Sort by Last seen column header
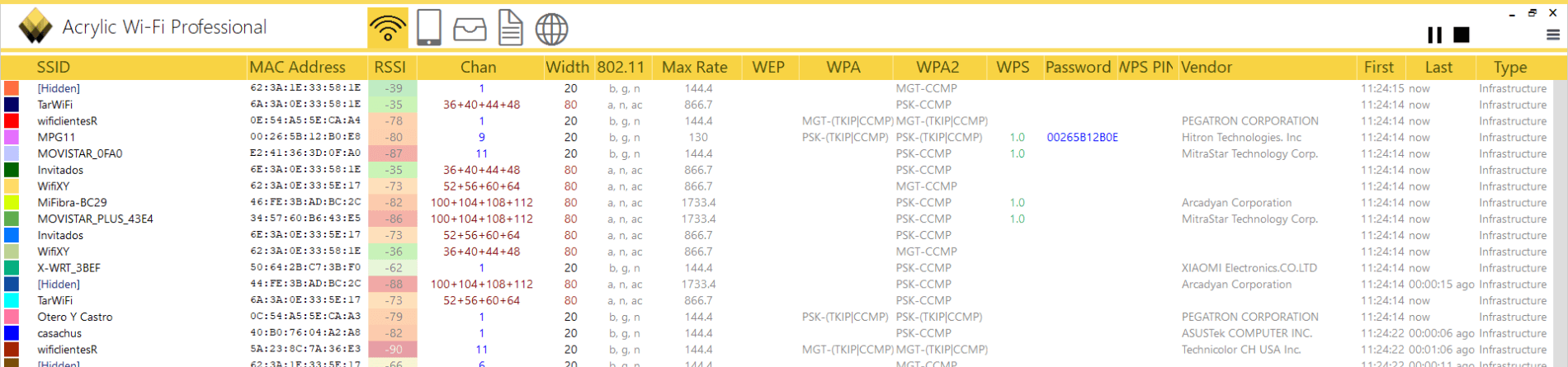The height and width of the screenshot is (367, 1568). [x=1438, y=67]
